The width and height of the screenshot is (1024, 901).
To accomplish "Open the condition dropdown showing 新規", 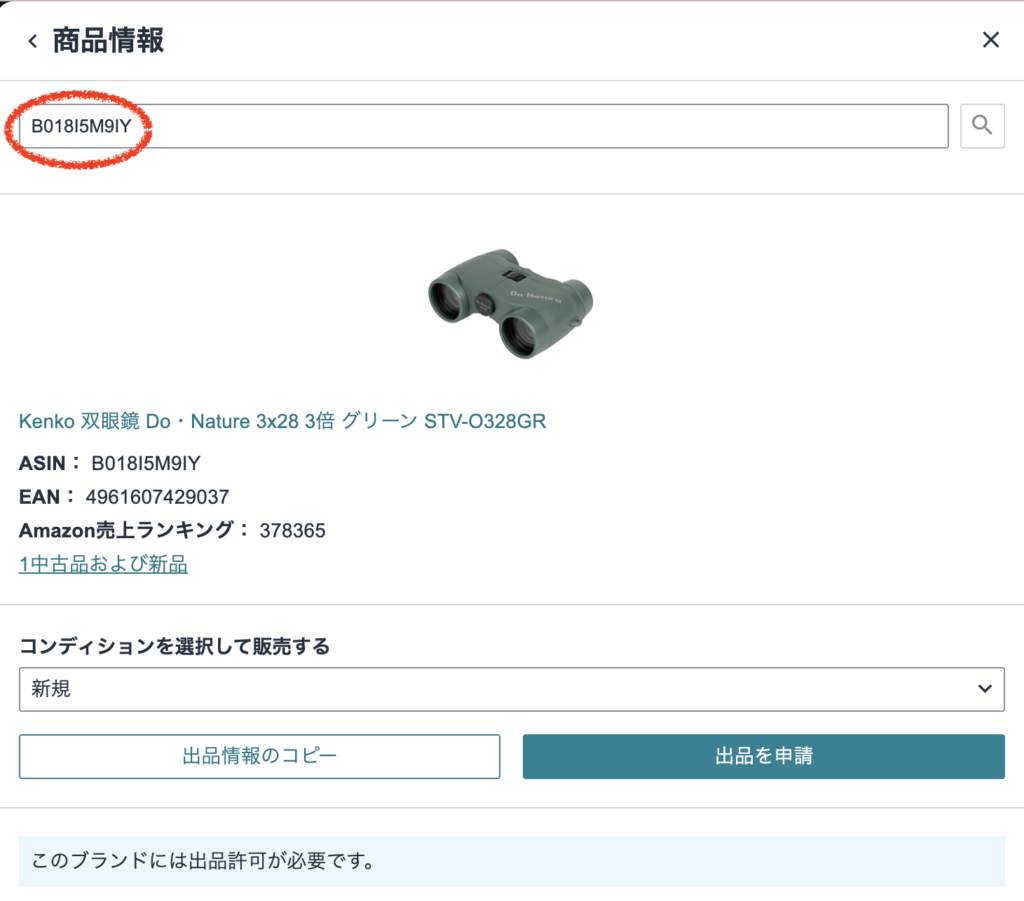I will [x=511, y=689].
